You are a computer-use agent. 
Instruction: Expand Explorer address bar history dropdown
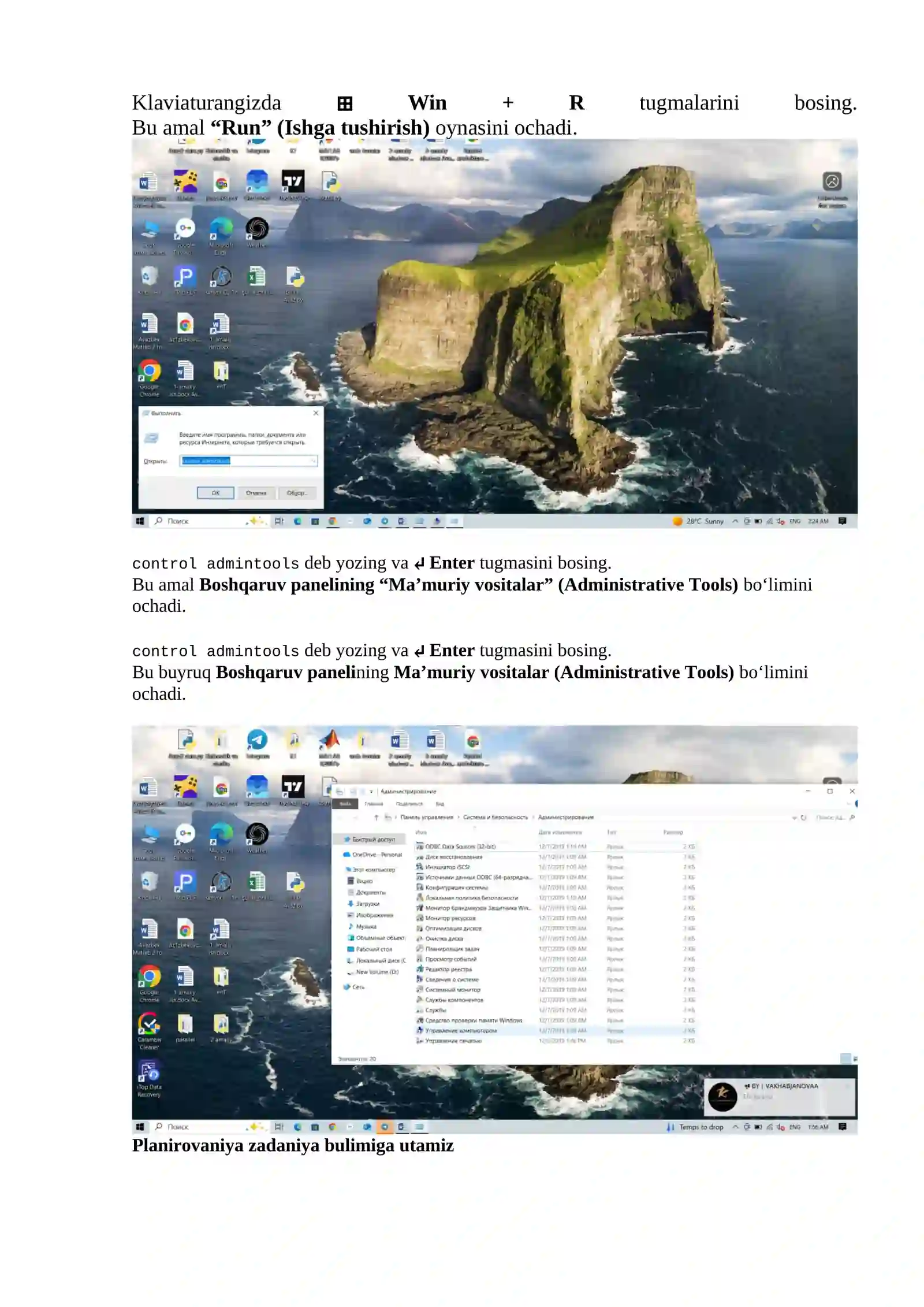point(794,818)
